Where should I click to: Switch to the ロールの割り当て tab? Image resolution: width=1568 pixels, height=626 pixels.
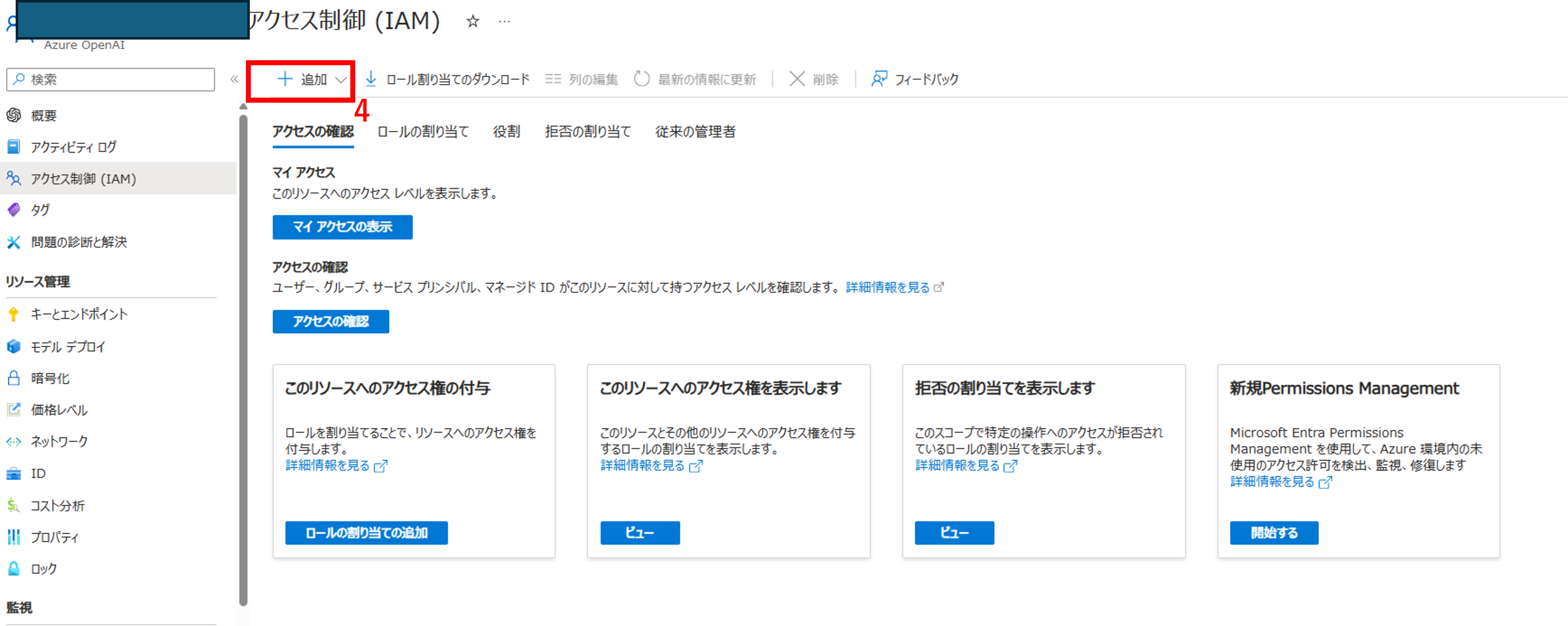pyautogui.click(x=424, y=131)
